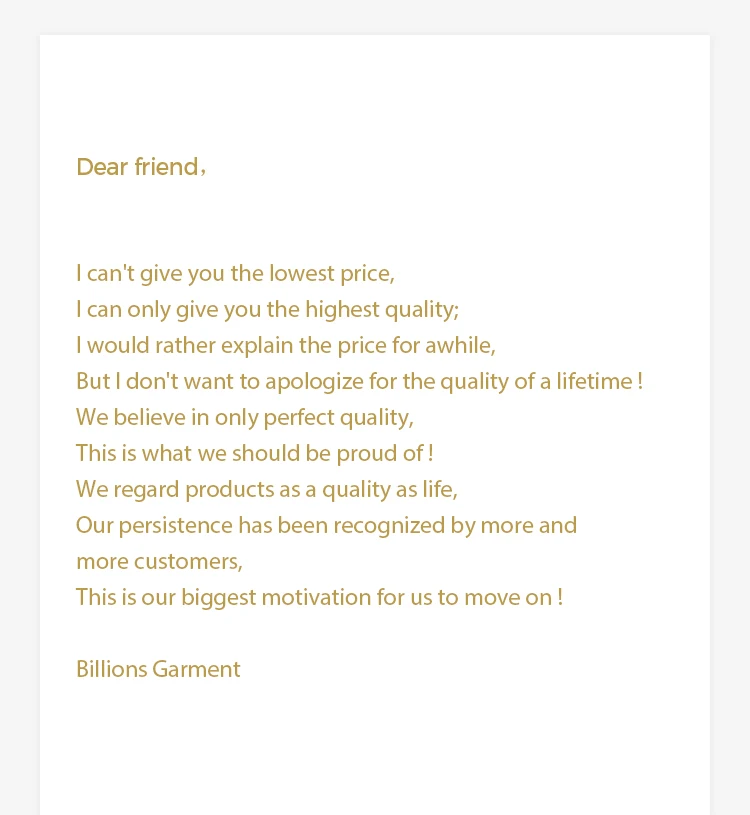Click the word "motivation" in the letter

point(315,597)
